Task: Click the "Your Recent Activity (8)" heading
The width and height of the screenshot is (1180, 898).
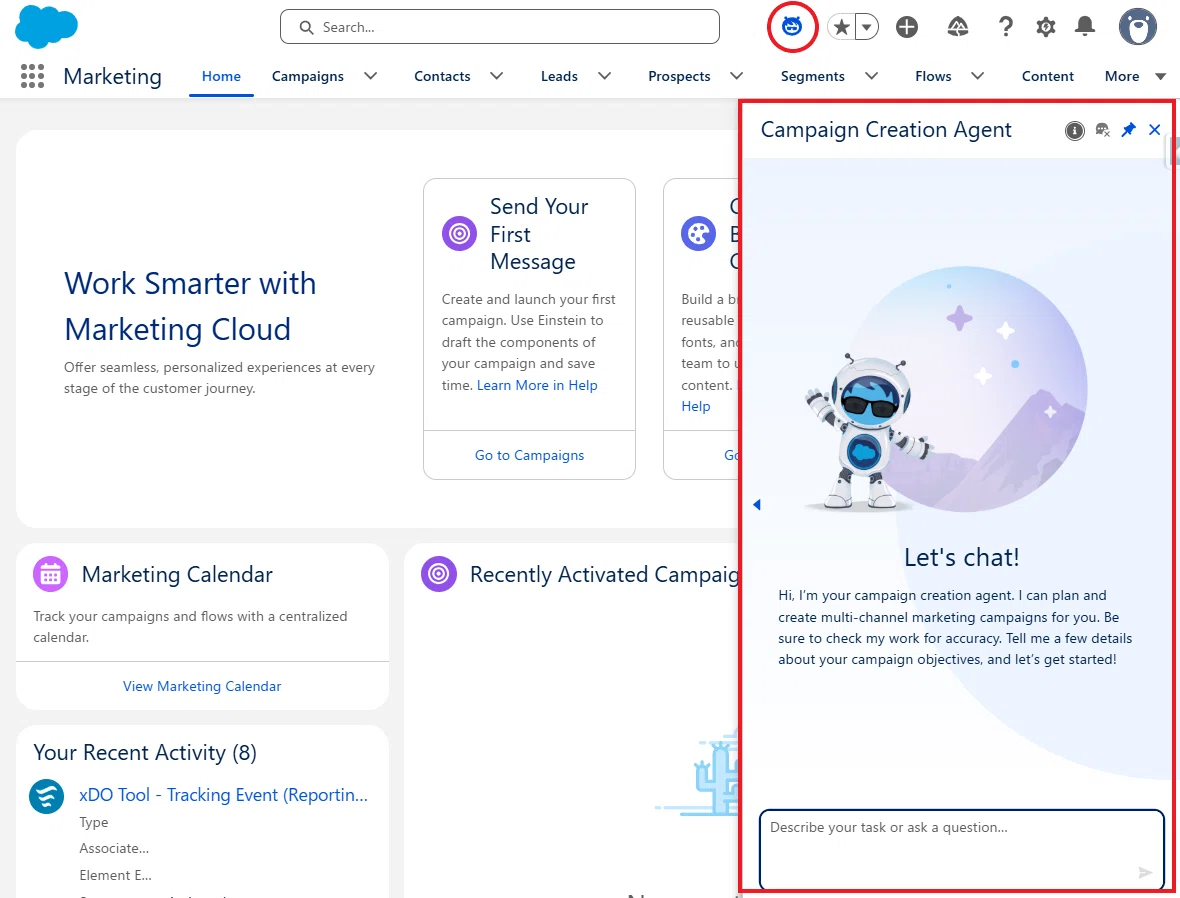Action: pyautogui.click(x=145, y=753)
